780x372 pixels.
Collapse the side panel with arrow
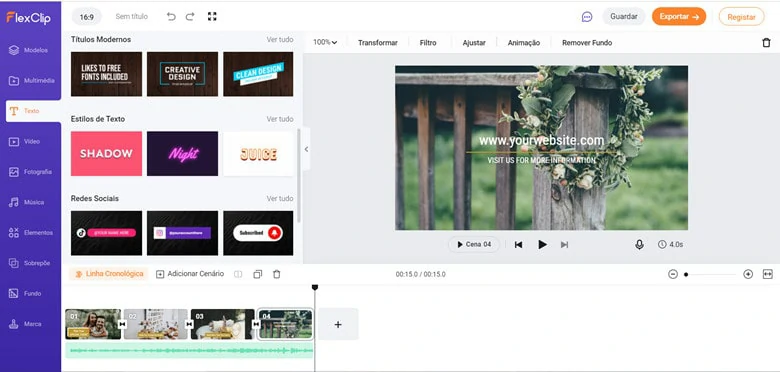(306, 149)
